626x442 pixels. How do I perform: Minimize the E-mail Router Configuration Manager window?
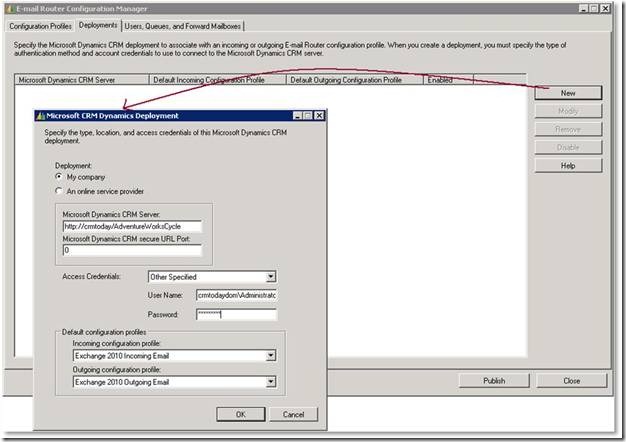tap(584, 8)
